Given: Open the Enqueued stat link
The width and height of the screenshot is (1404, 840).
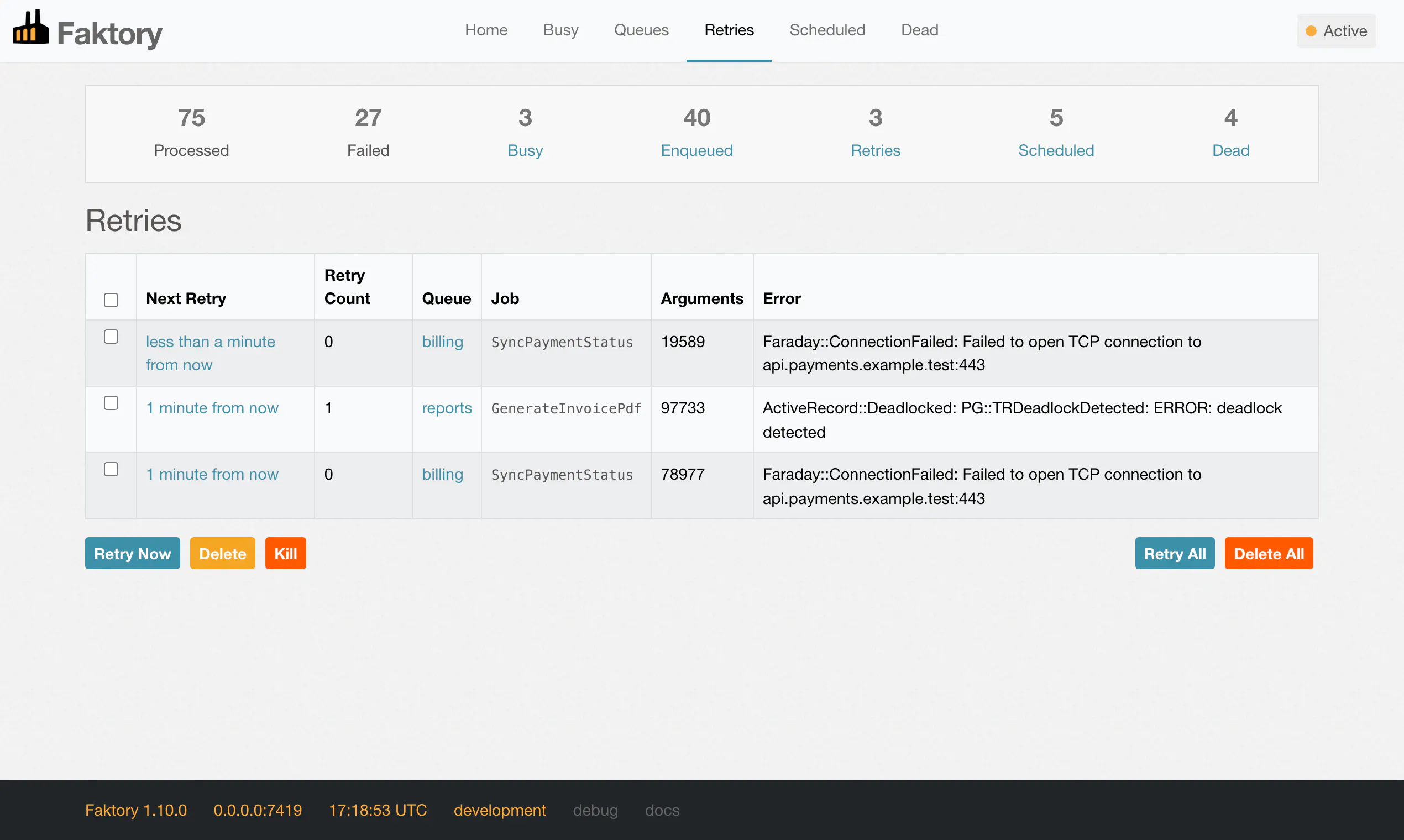Looking at the screenshot, I should [x=696, y=150].
